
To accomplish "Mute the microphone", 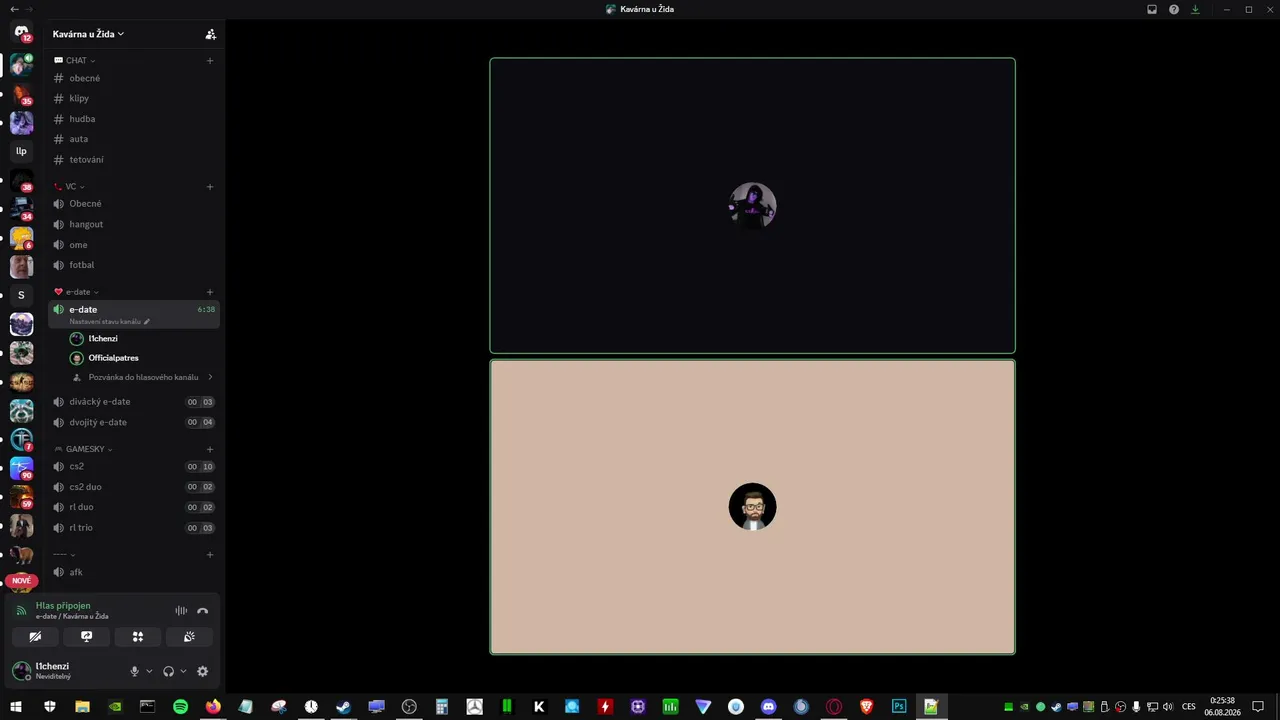I will 134,672.
